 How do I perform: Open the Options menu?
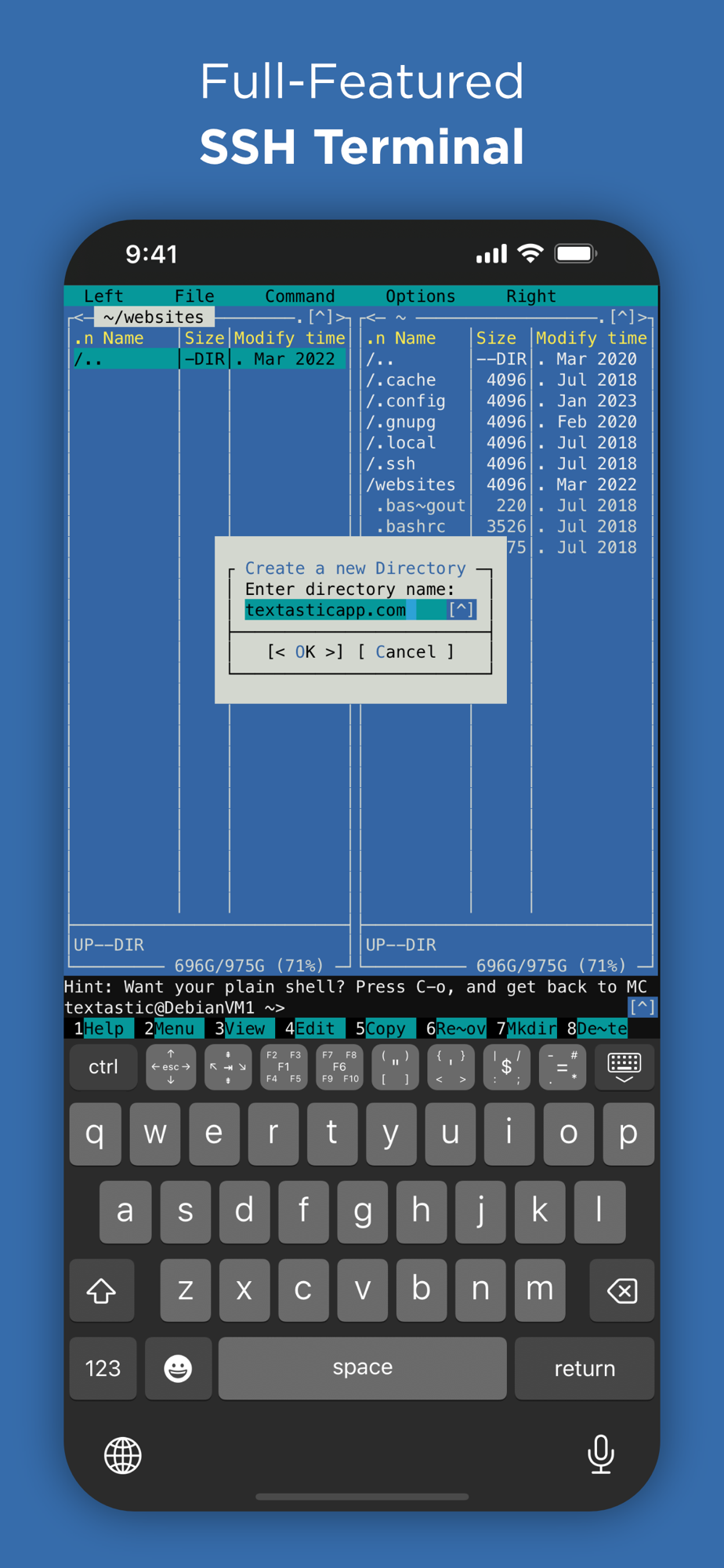(420, 296)
